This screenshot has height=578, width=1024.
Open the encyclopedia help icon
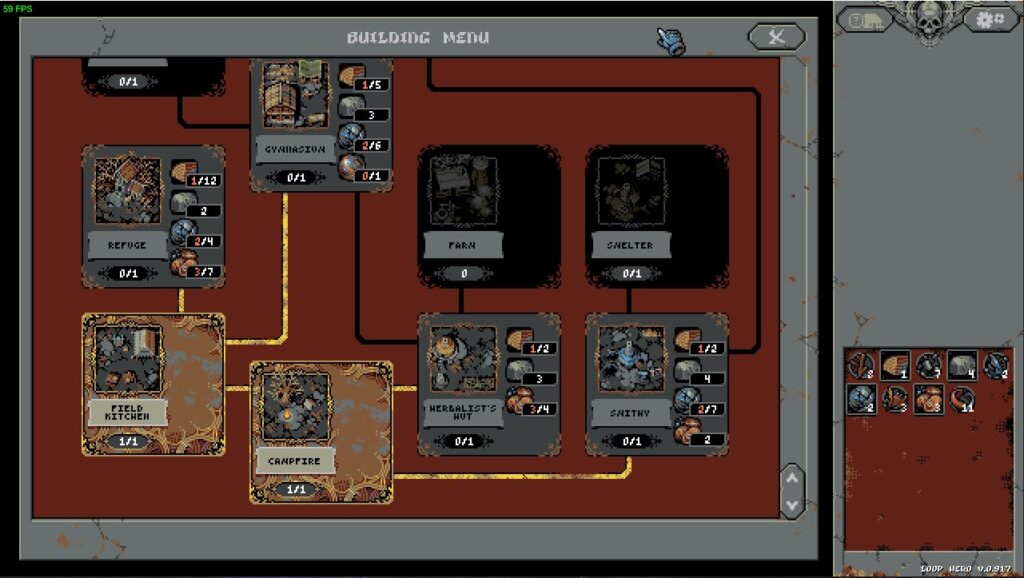[866, 20]
